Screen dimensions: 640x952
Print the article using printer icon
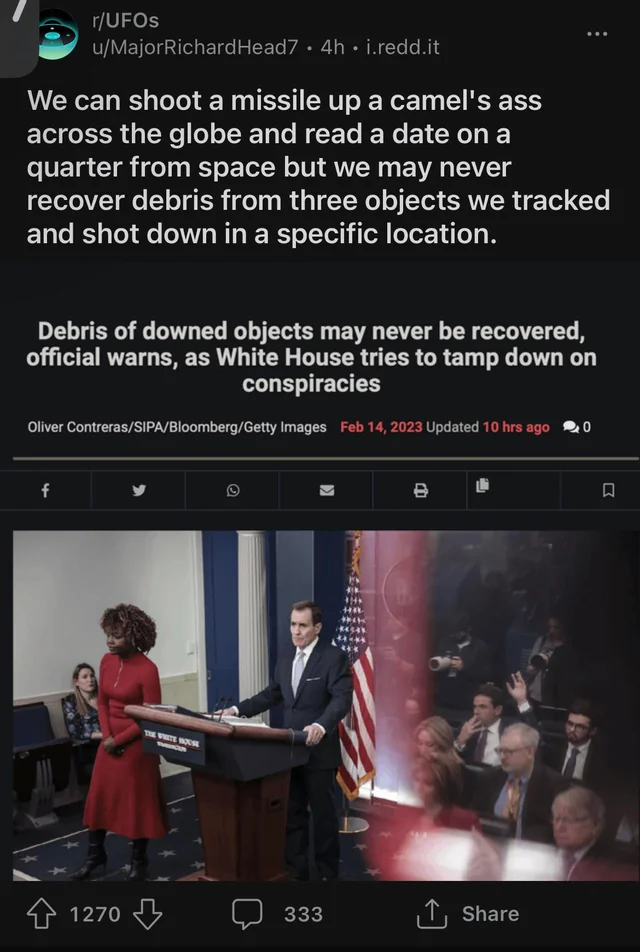coord(421,490)
